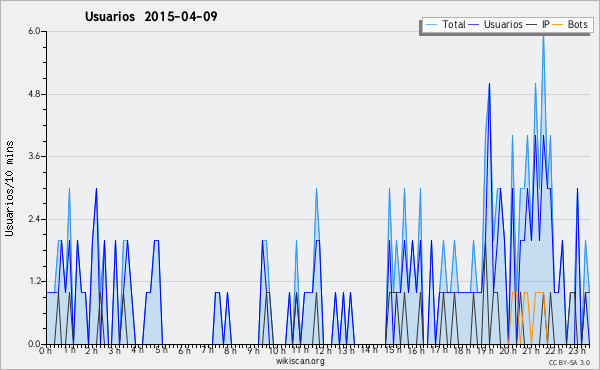600x370 pixels.
Task: Click the '4.8' y-axis value
Action: [34, 94]
